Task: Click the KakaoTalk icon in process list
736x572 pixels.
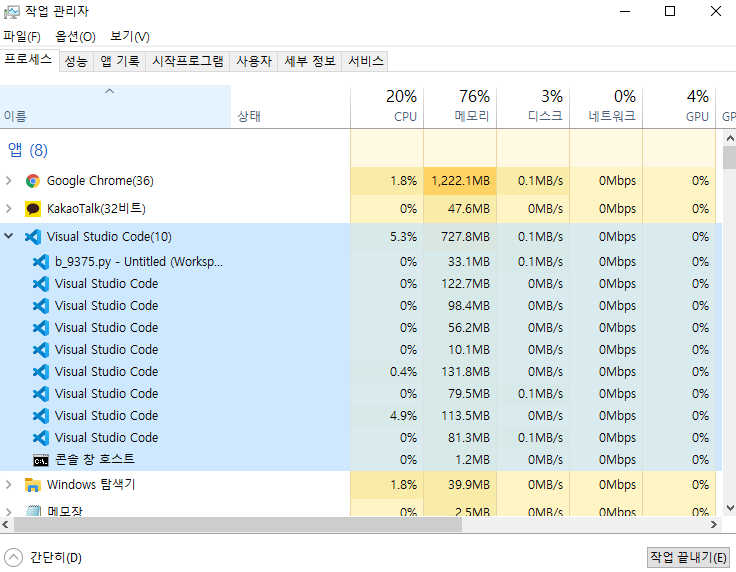Action: (33, 209)
